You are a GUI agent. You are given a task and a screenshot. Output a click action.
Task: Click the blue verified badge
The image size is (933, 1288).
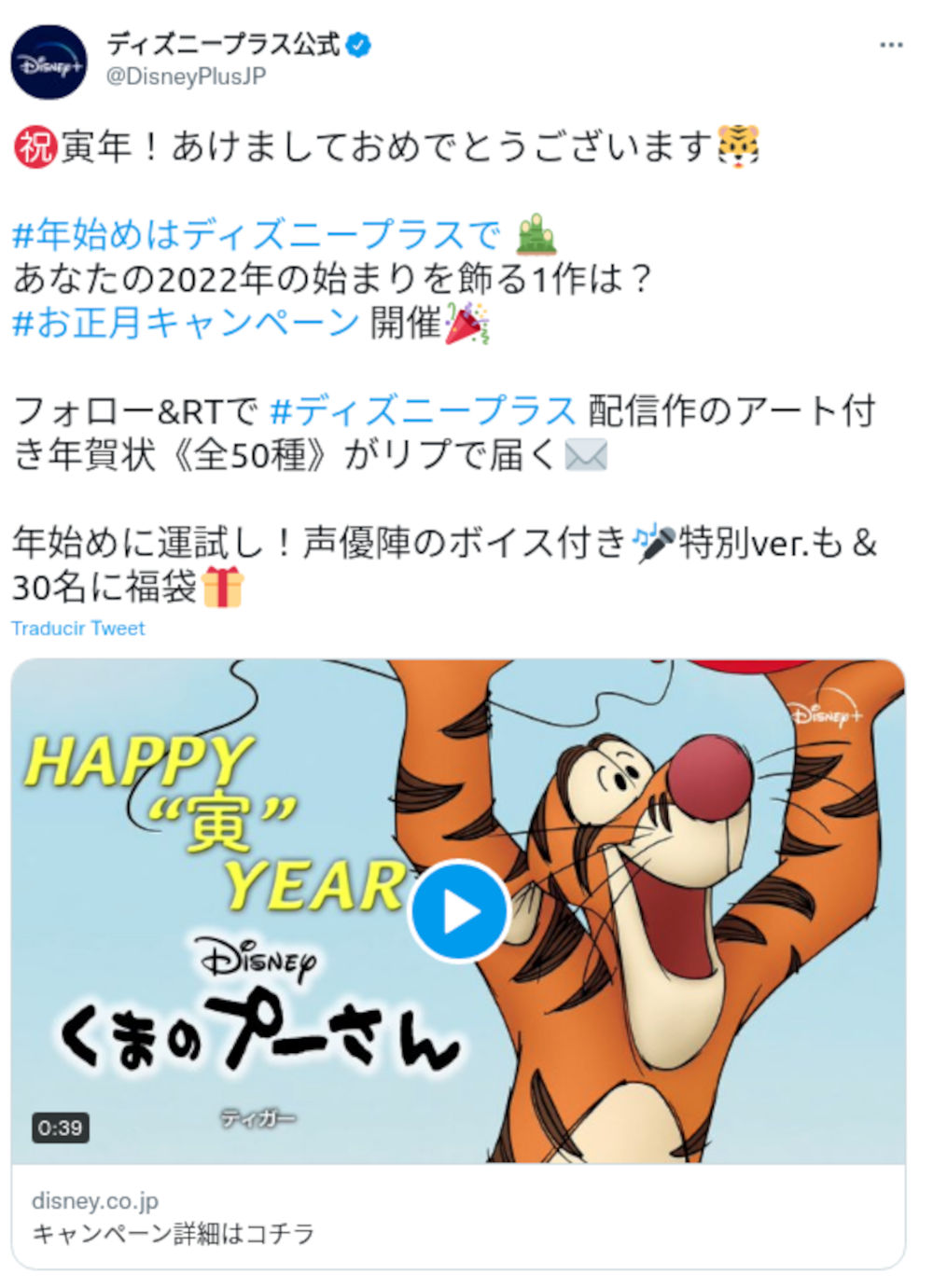pyautogui.click(x=358, y=45)
